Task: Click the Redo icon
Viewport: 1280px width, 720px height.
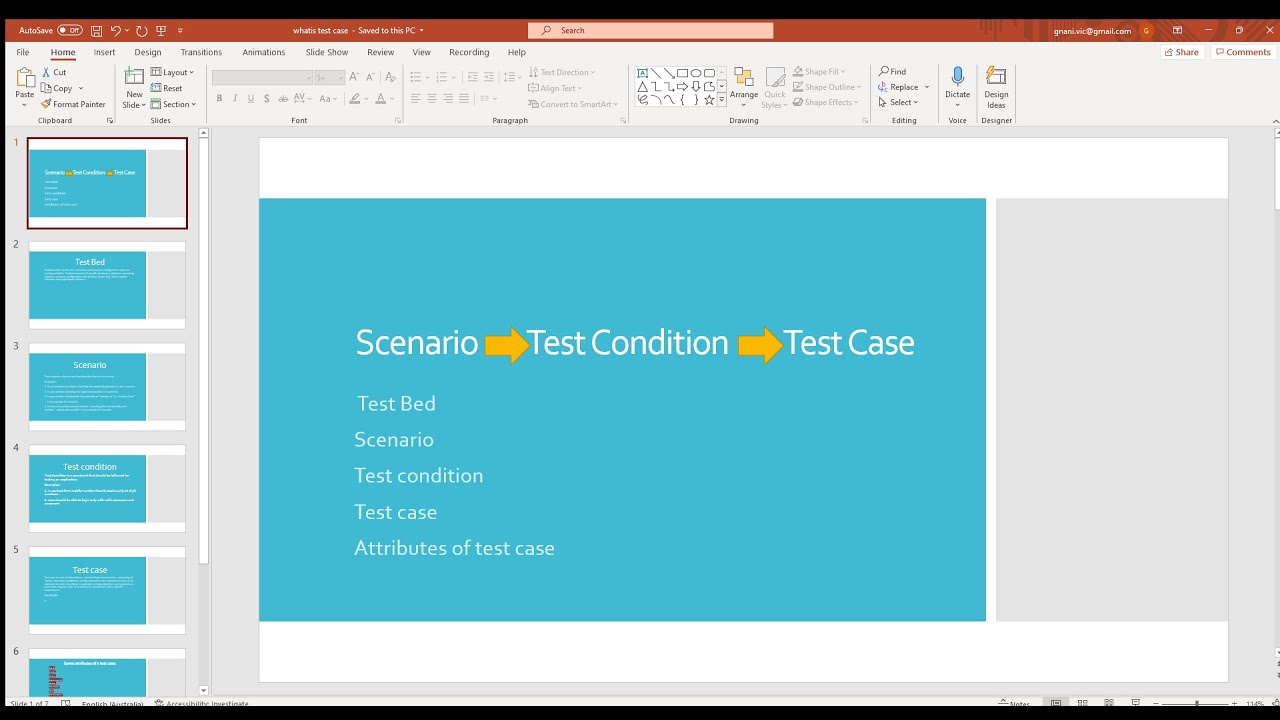Action: [x=142, y=31]
